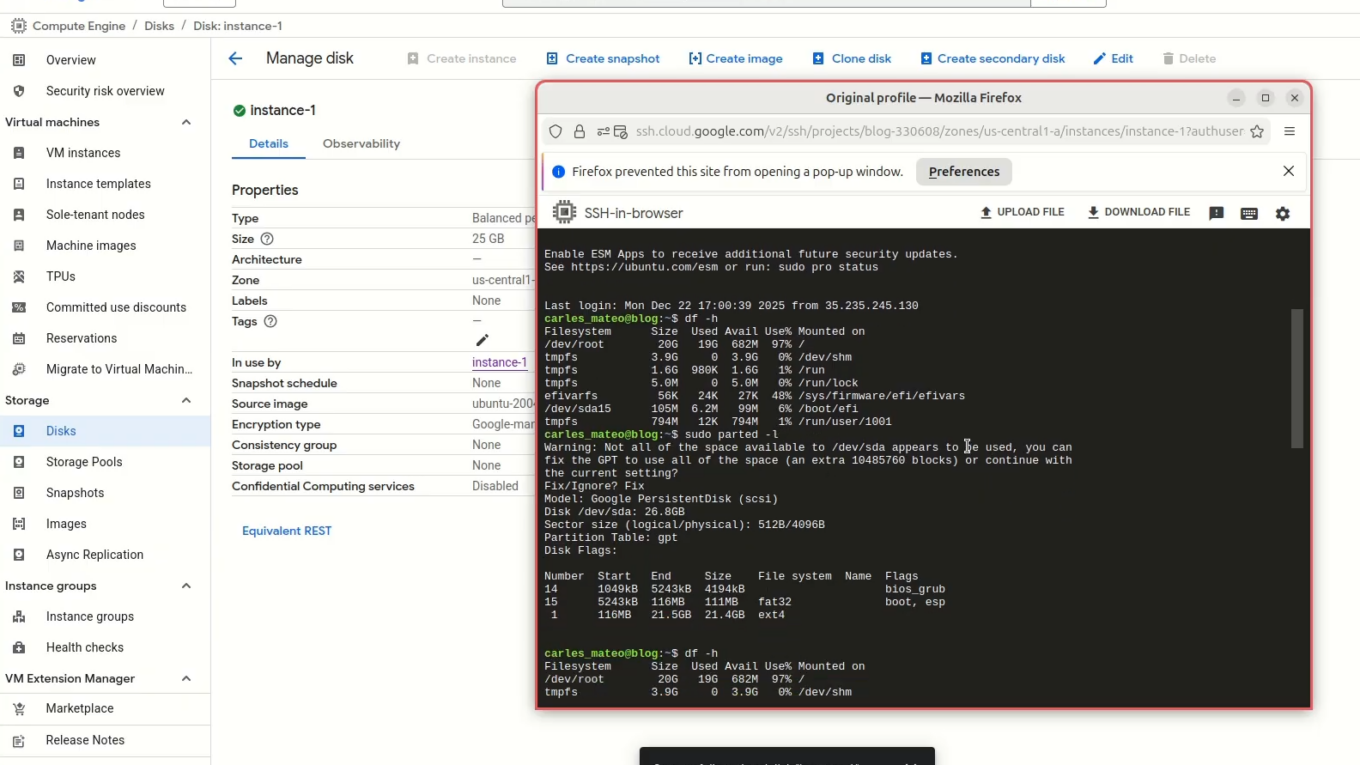Click the pencil icon under Tags
Viewport: 1360px width, 765px height.
pos(482,341)
